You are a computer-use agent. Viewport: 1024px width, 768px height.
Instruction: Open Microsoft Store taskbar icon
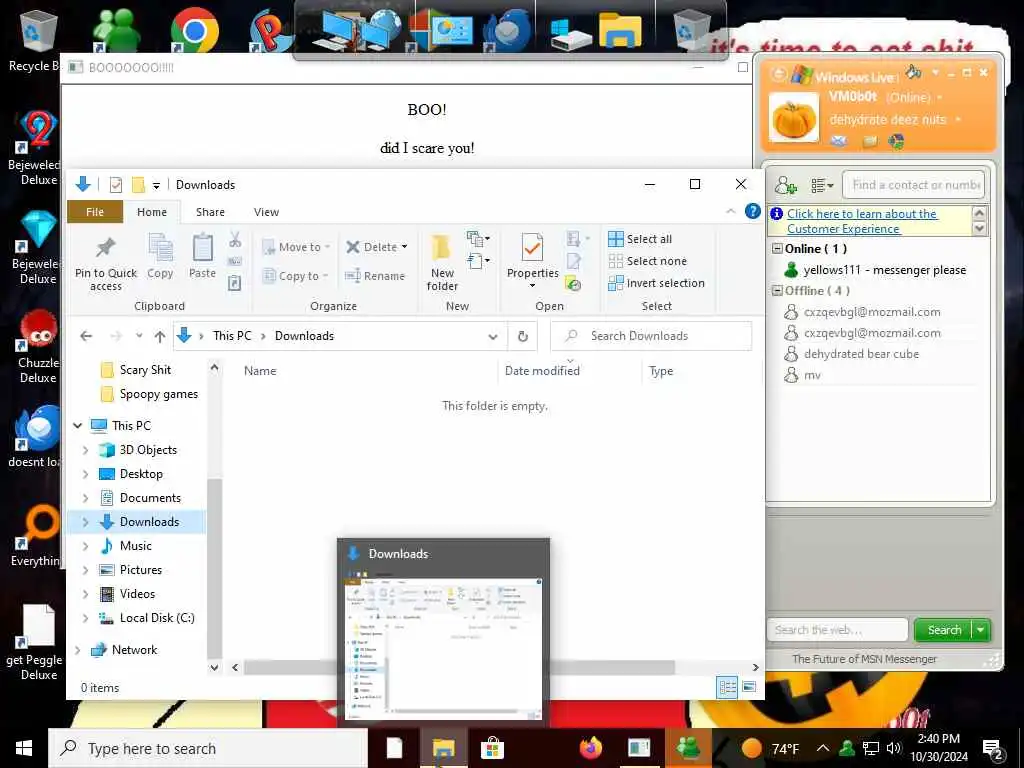[x=492, y=748]
